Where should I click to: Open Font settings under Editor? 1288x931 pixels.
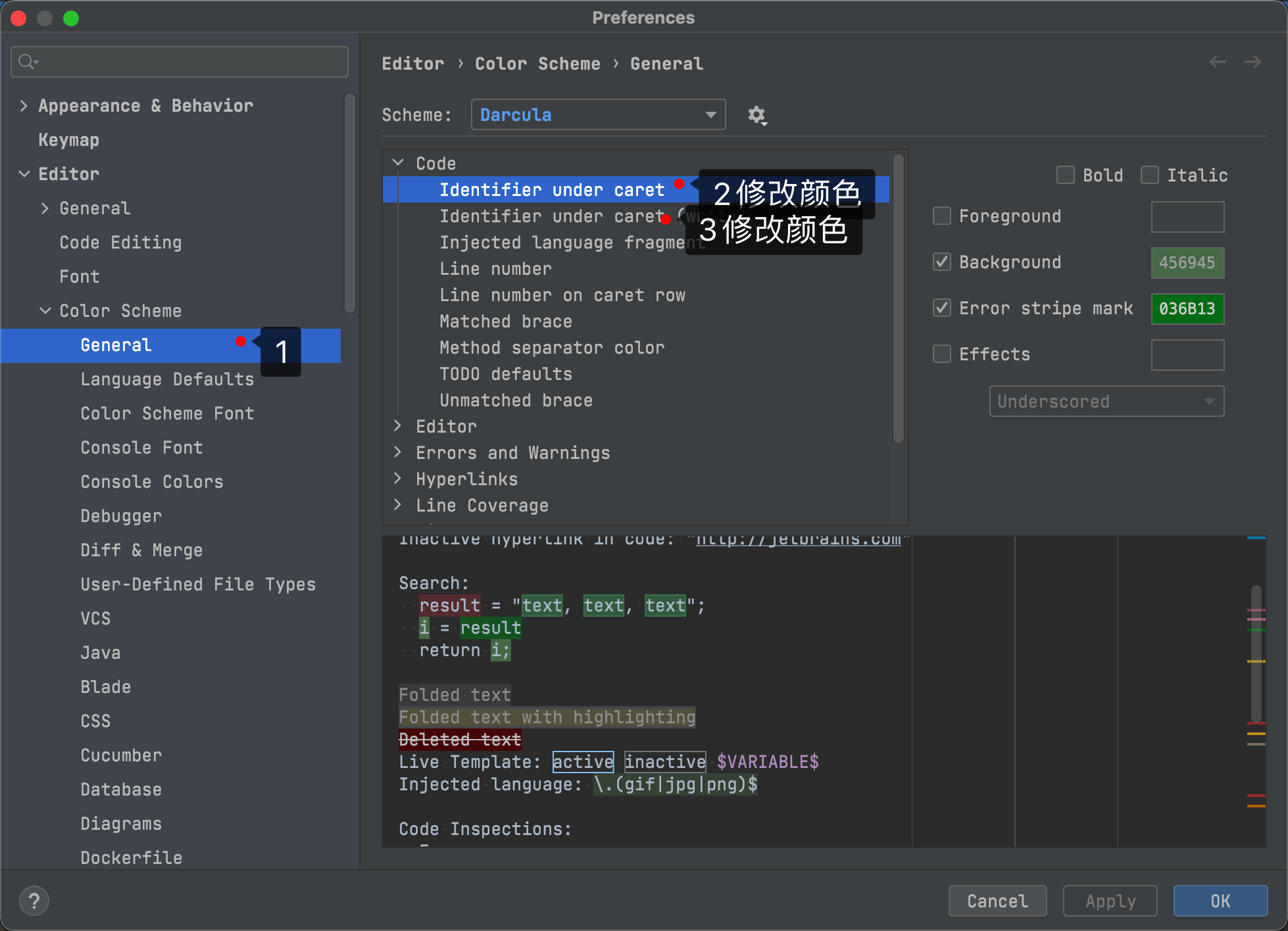click(x=80, y=277)
